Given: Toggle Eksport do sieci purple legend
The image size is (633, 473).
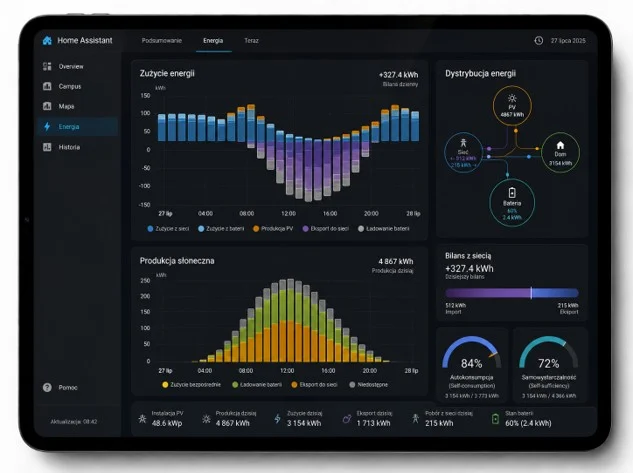Looking at the screenshot, I should tap(325, 229).
